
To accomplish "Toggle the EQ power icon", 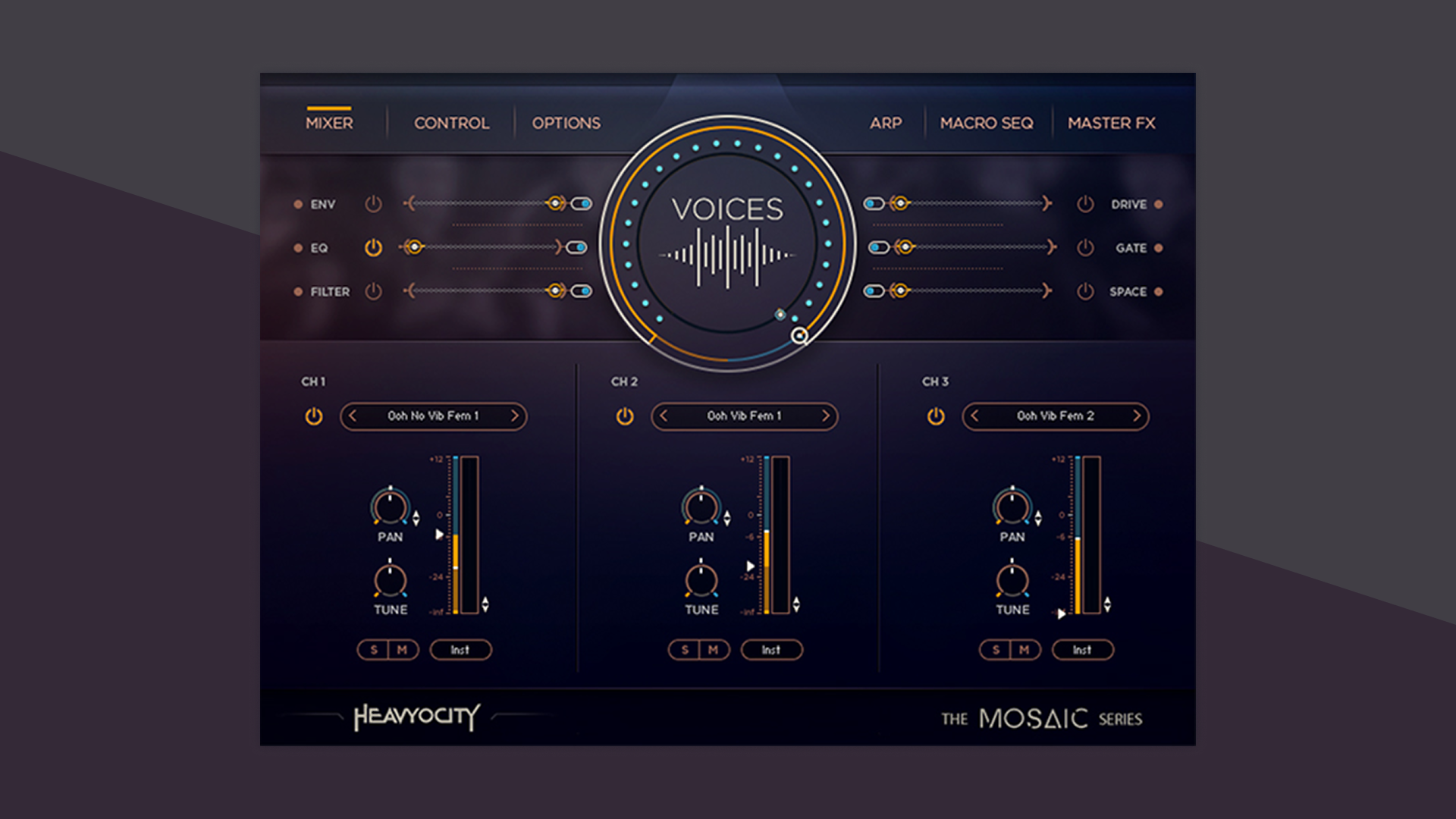I will tap(372, 248).
